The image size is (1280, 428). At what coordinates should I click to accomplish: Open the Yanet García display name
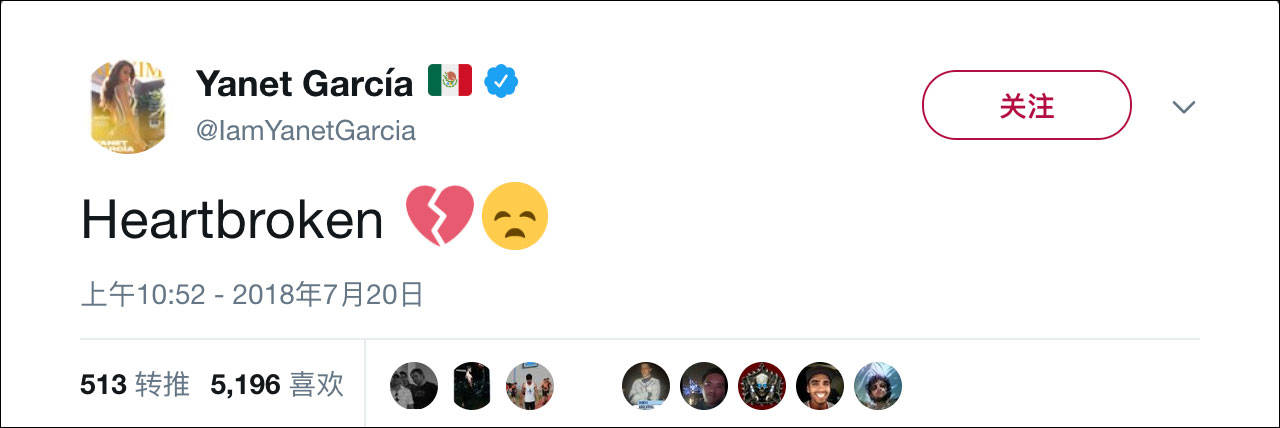304,84
